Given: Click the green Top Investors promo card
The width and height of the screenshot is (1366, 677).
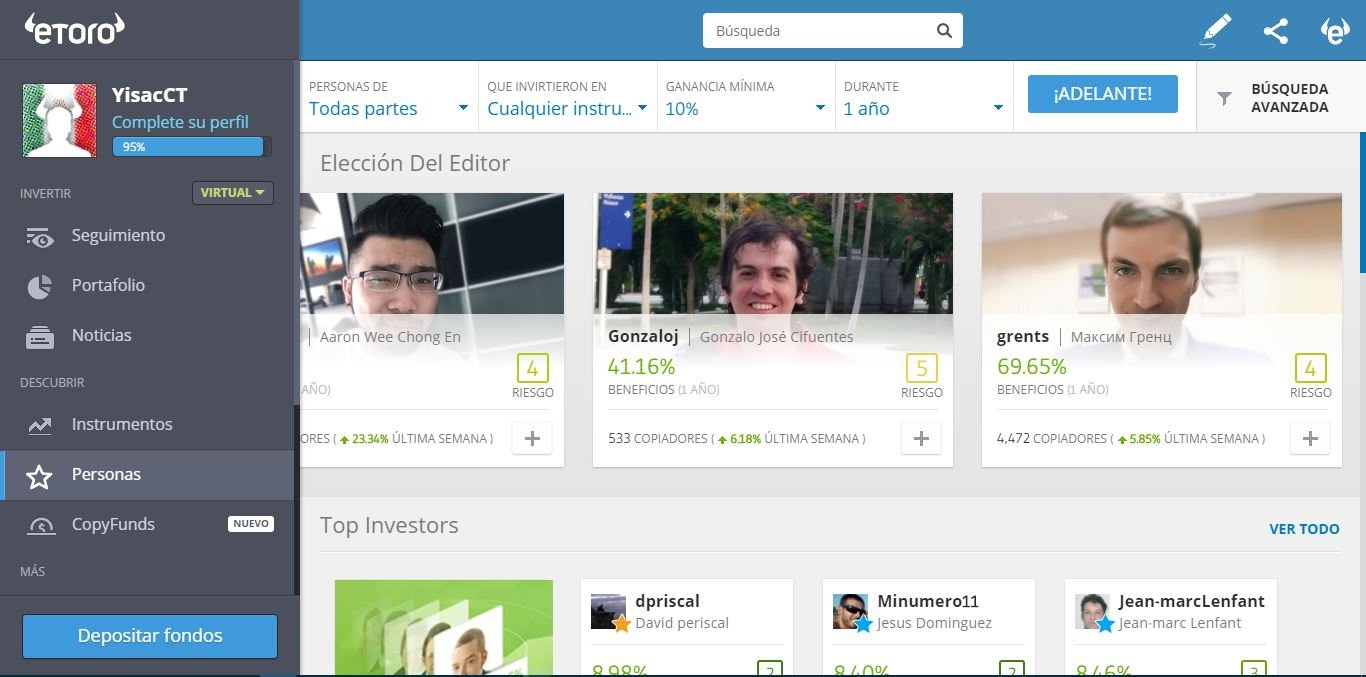Looking at the screenshot, I should [444, 628].
